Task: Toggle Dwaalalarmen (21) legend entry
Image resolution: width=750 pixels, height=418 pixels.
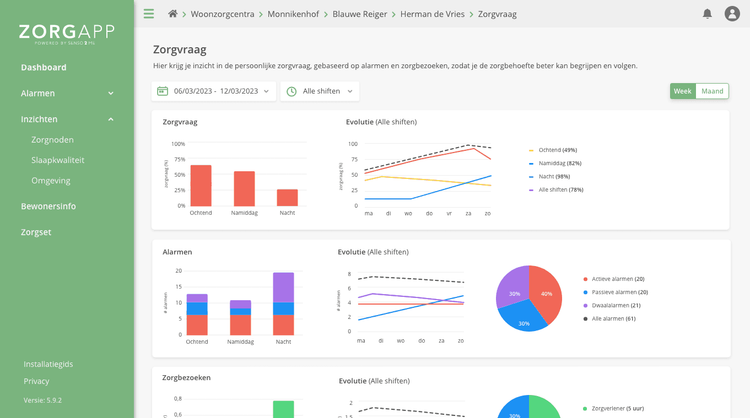Action: pos(612,306)
